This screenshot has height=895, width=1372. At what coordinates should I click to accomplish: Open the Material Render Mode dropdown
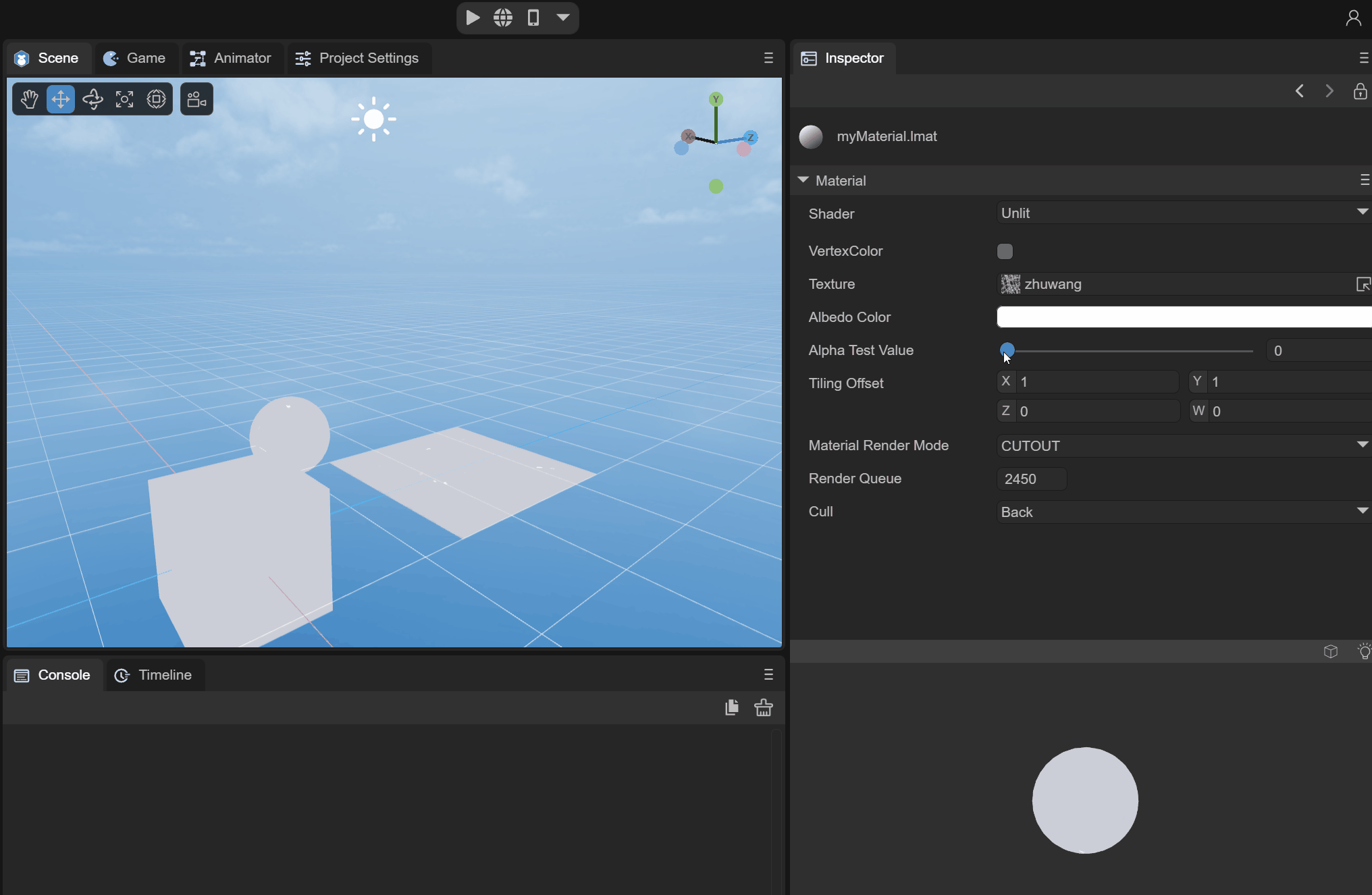point(1182,445)
